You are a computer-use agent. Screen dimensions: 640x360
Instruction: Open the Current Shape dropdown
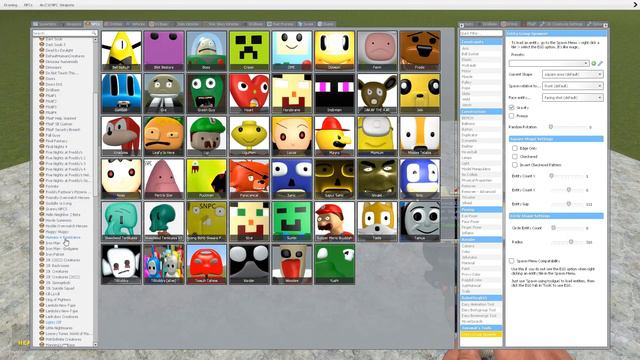click(572, 74)
